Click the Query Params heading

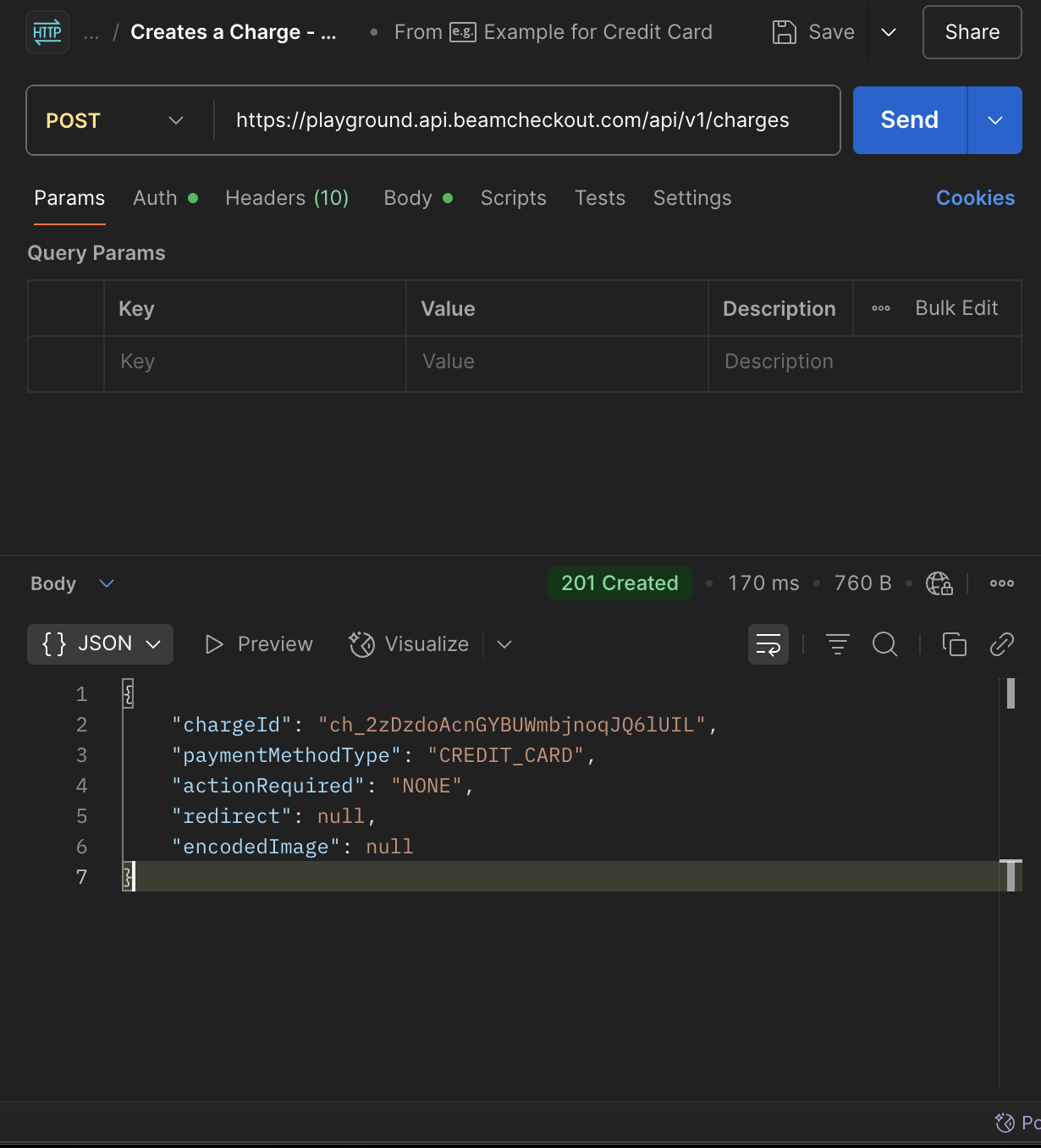coord(96,253)
